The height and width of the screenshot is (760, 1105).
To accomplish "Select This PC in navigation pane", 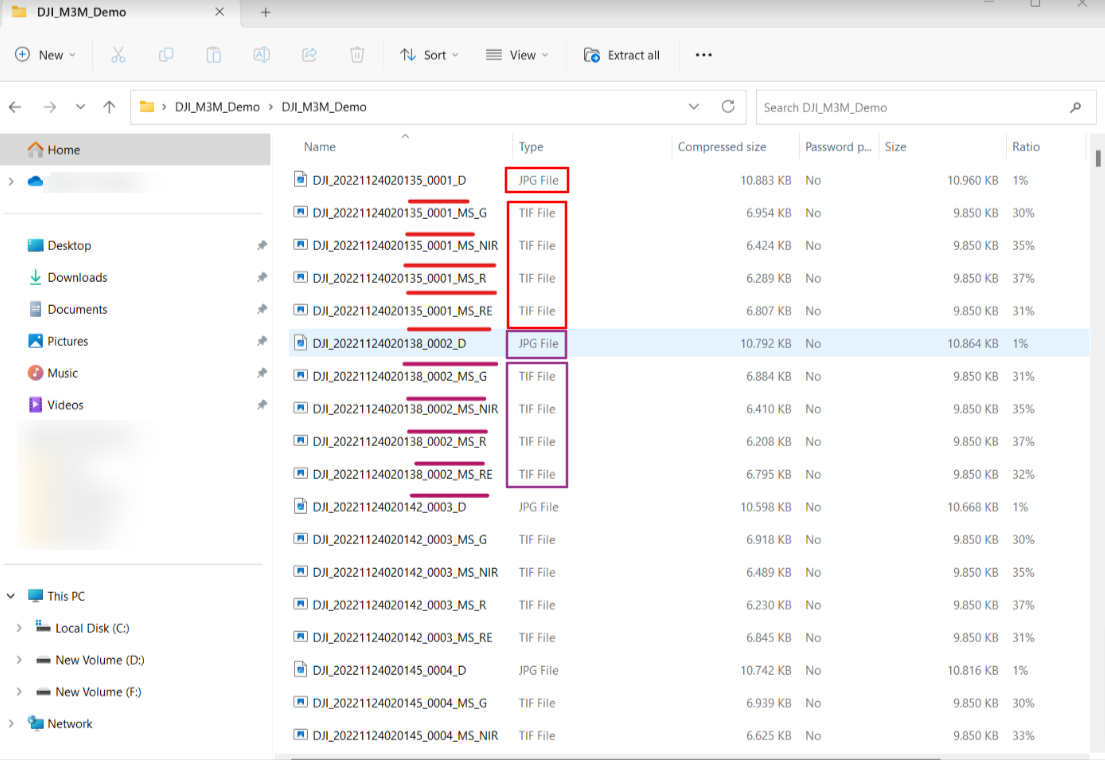I will [66, 596].
